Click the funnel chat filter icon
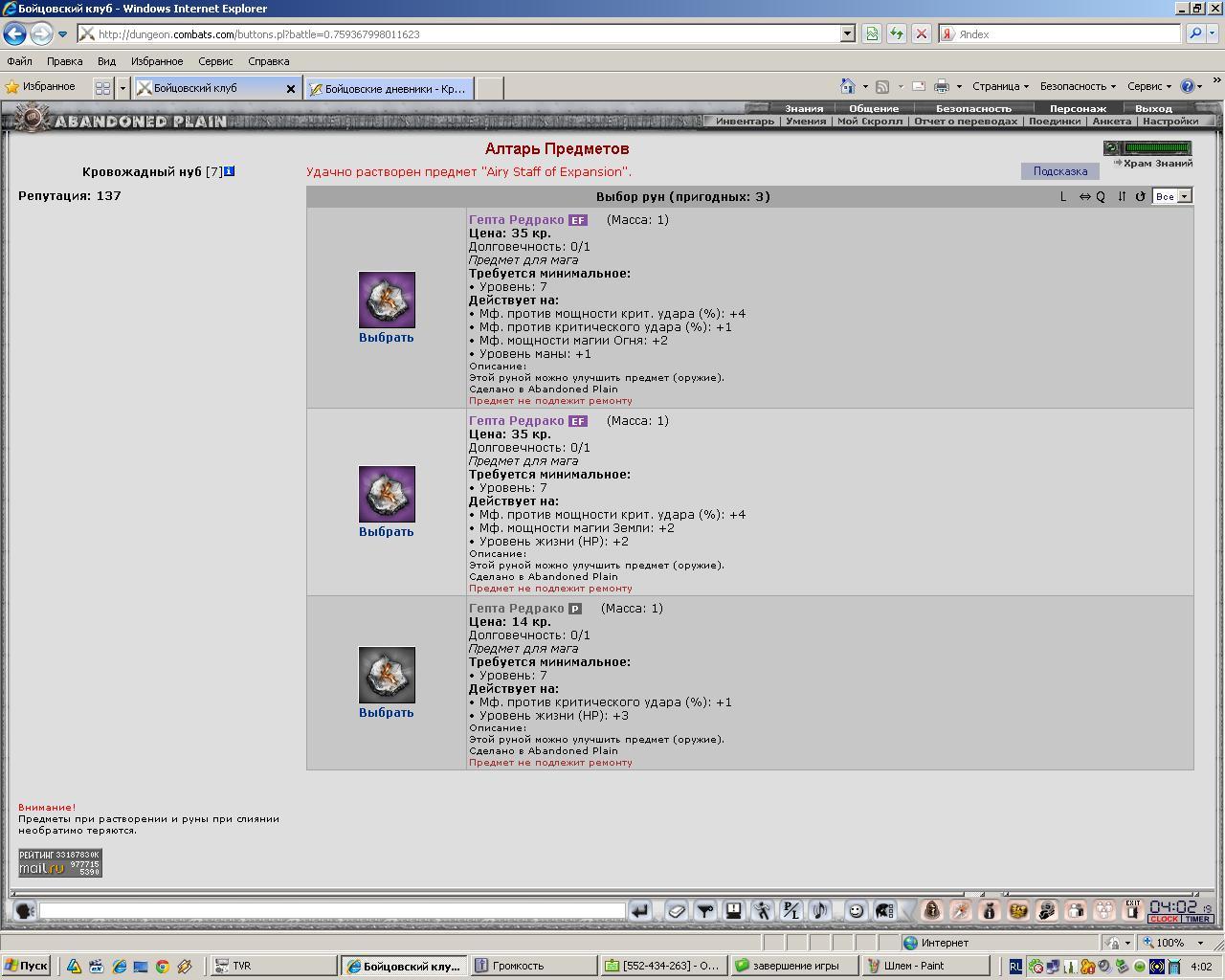This screenshot has height=980, width=1225. (x=705, y=911)
